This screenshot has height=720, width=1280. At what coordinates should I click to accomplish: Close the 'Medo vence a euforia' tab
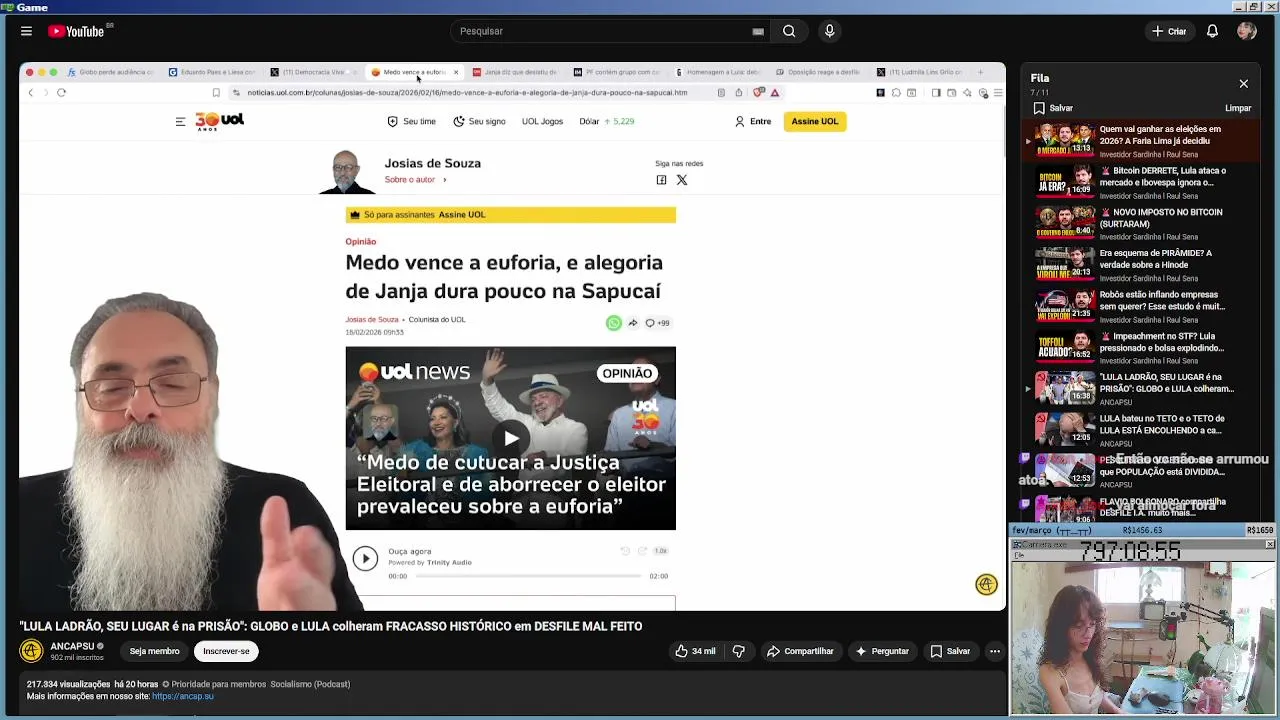click(x=456, y=72)
